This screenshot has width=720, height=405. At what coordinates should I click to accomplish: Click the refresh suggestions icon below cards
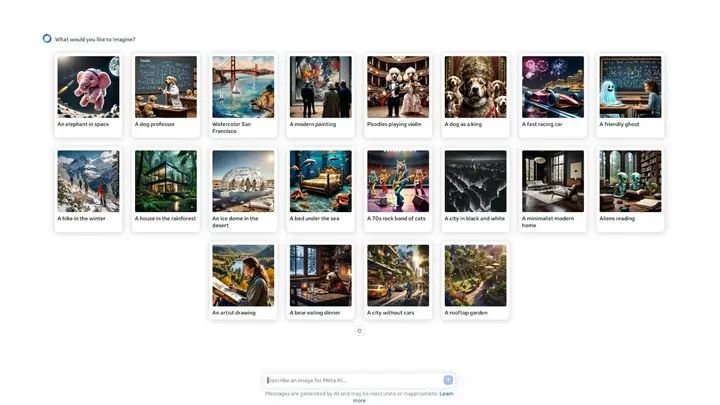point(359,331)
